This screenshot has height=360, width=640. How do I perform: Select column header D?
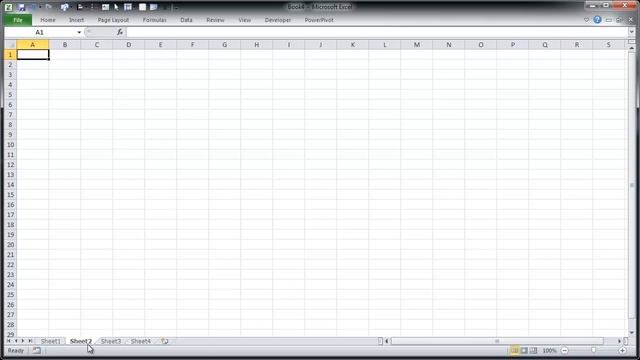pyautogui.click(x=129, y=44)
